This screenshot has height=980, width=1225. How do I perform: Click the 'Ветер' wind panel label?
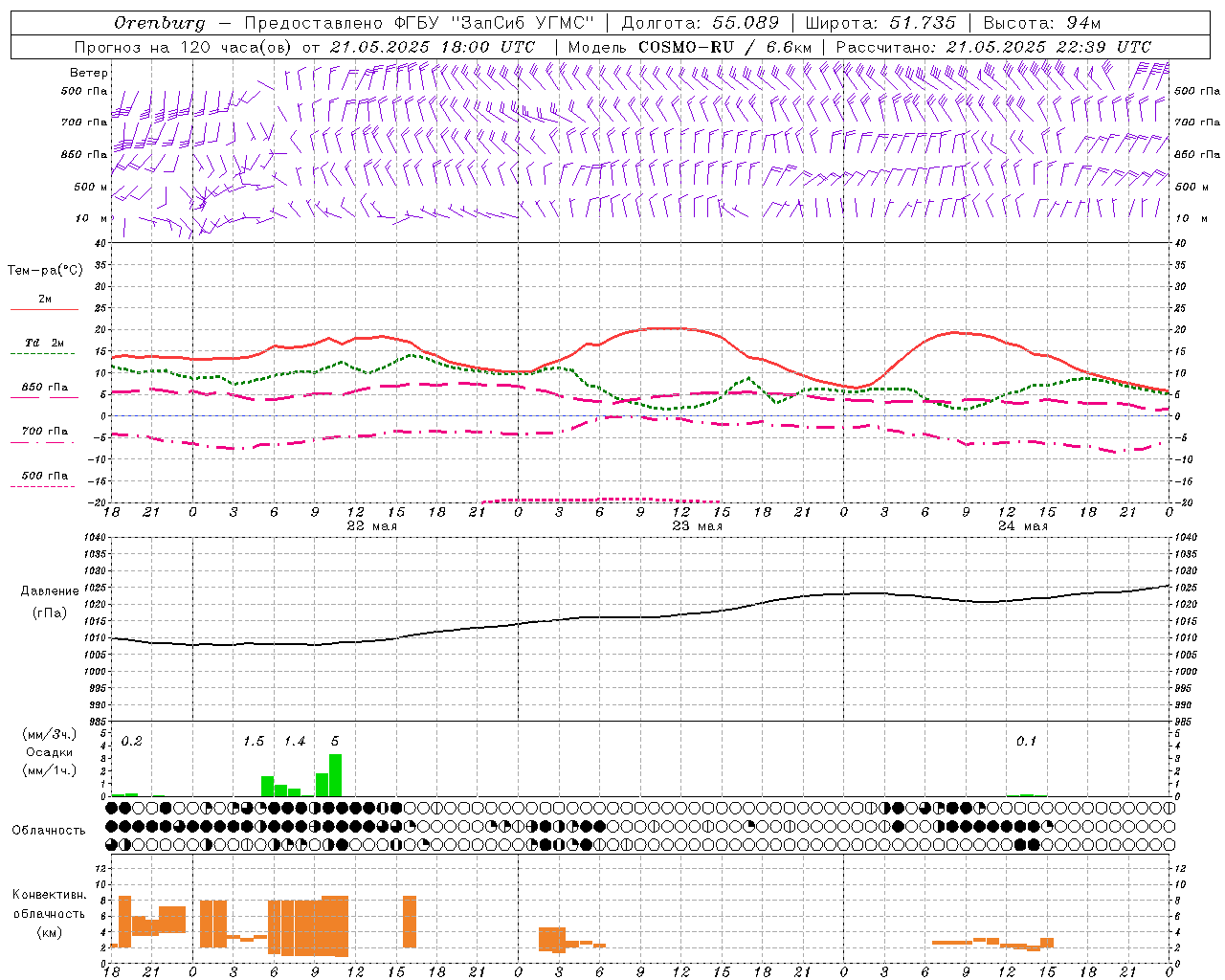pyautogui.click(x=88, y=73)
